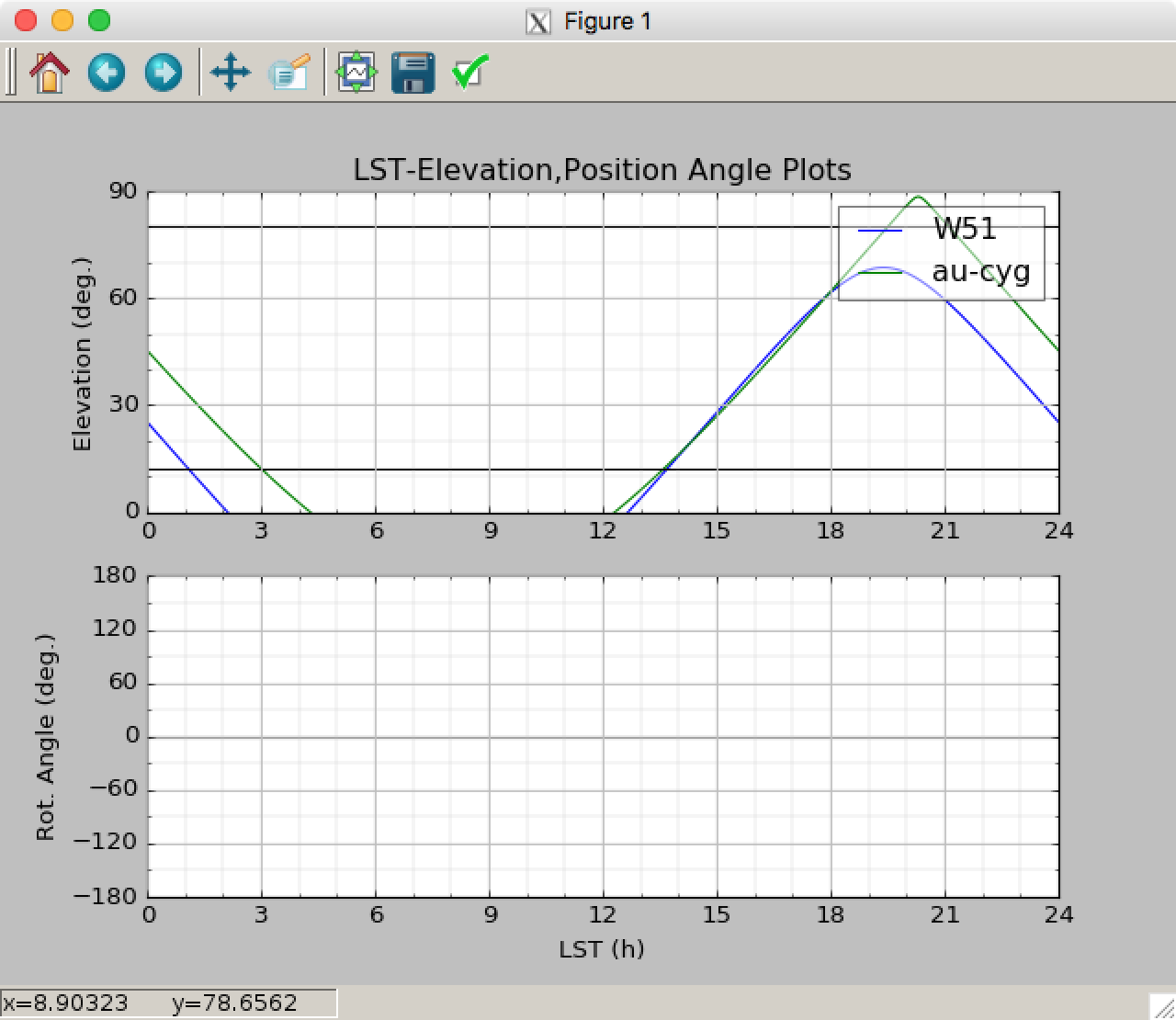This screenshot has height=1020, width=1176.
Task: Save the figure with floppy disk icon
Action: [x=413, y=73]
